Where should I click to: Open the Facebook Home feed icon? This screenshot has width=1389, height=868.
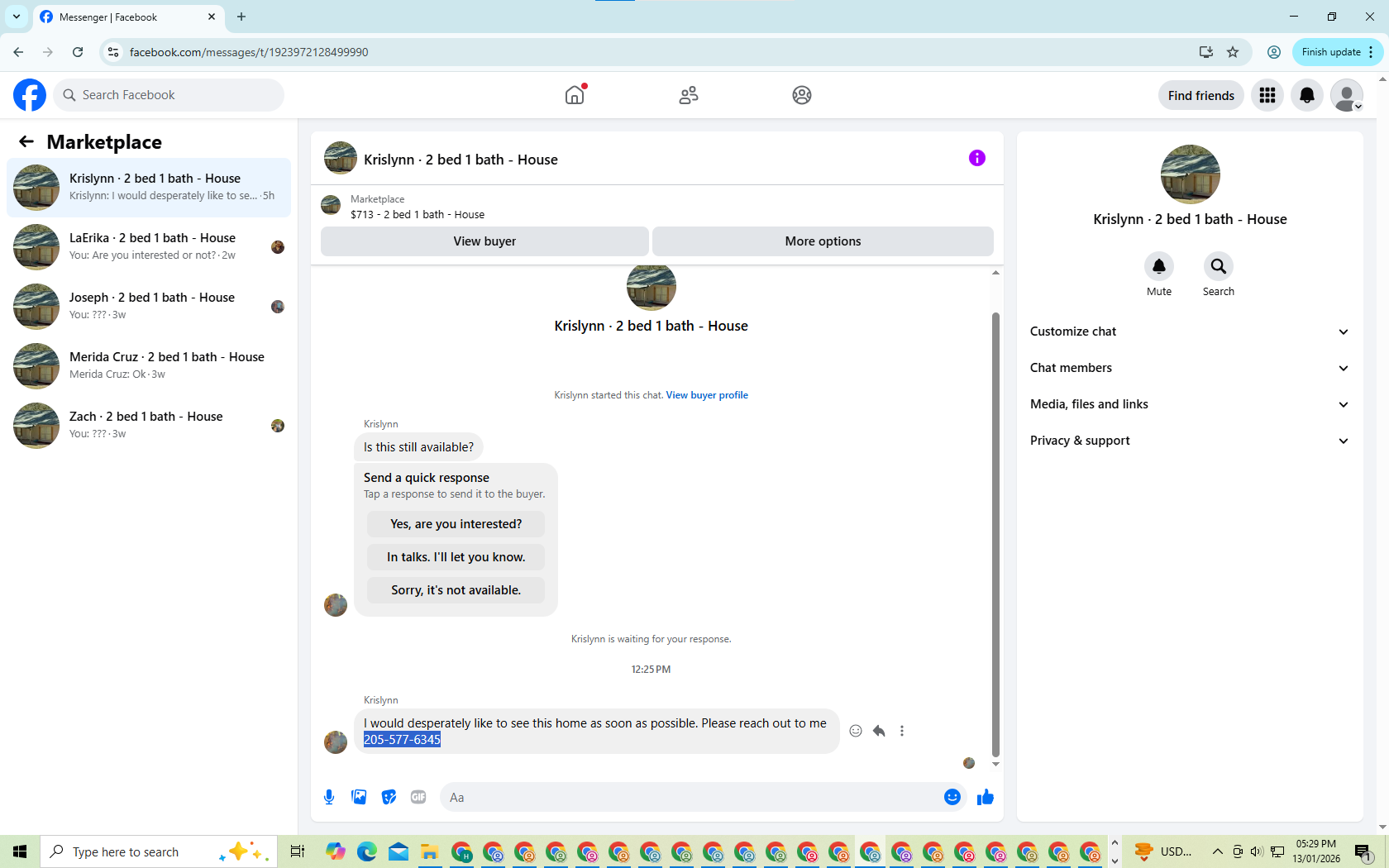(x=575, y=95)
